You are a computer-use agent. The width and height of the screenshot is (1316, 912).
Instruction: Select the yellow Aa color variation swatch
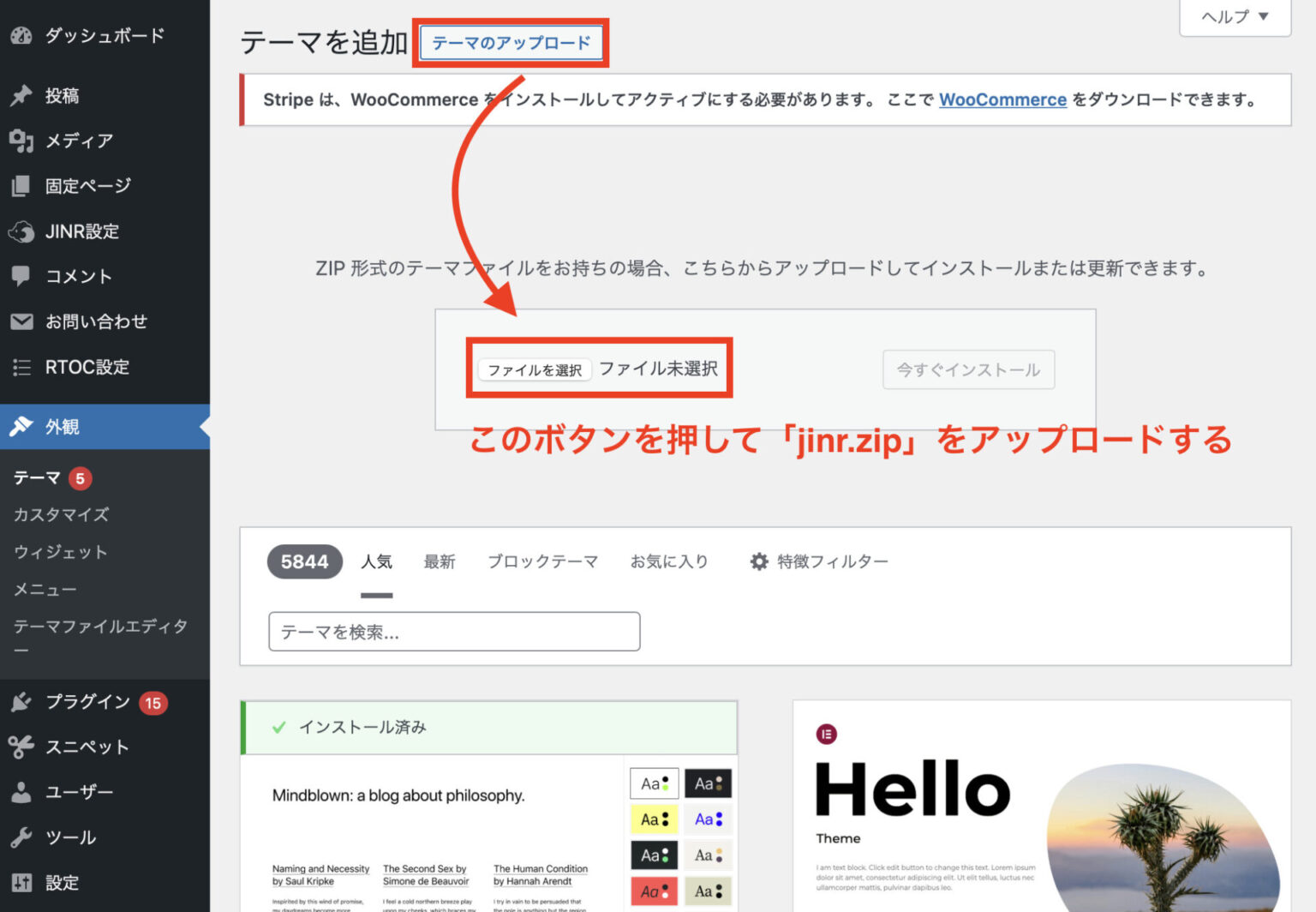click(x=654, y=819)
